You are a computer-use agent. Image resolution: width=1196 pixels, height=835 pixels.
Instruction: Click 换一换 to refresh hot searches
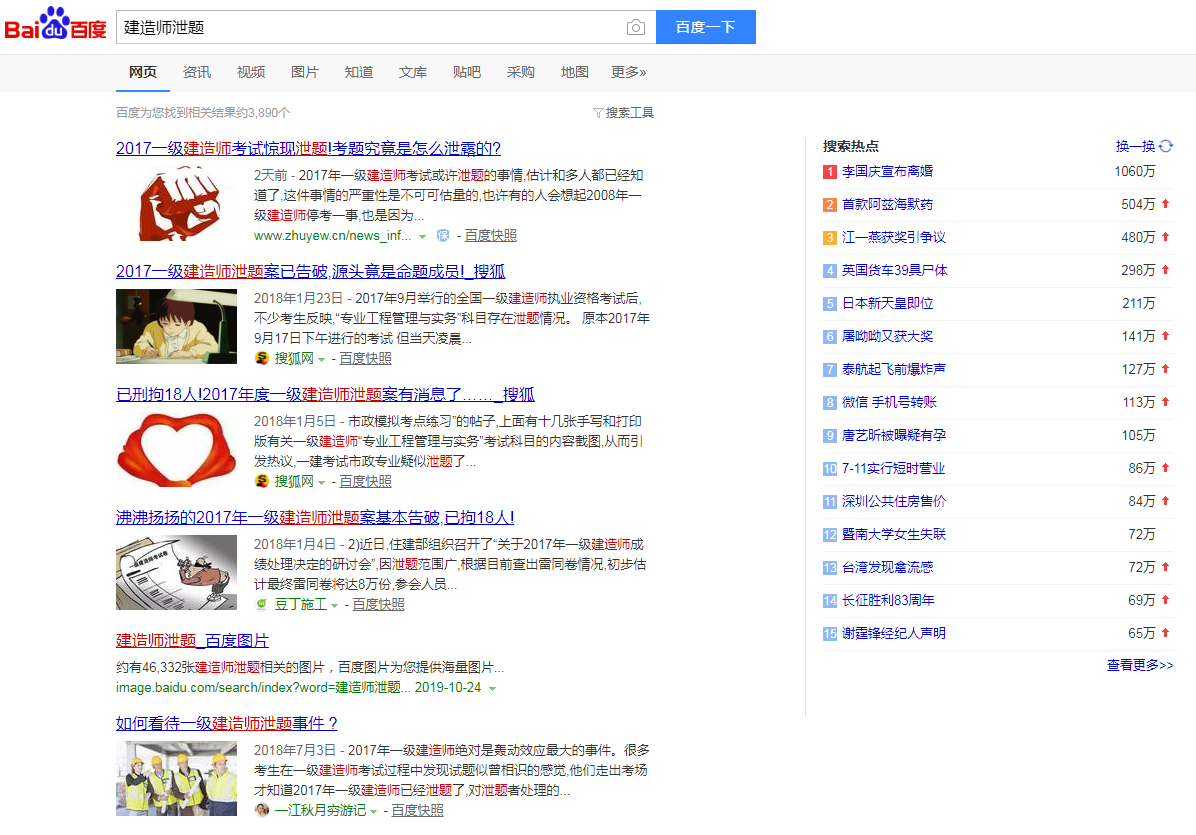pyautogui.click(x=1136, y=146)
